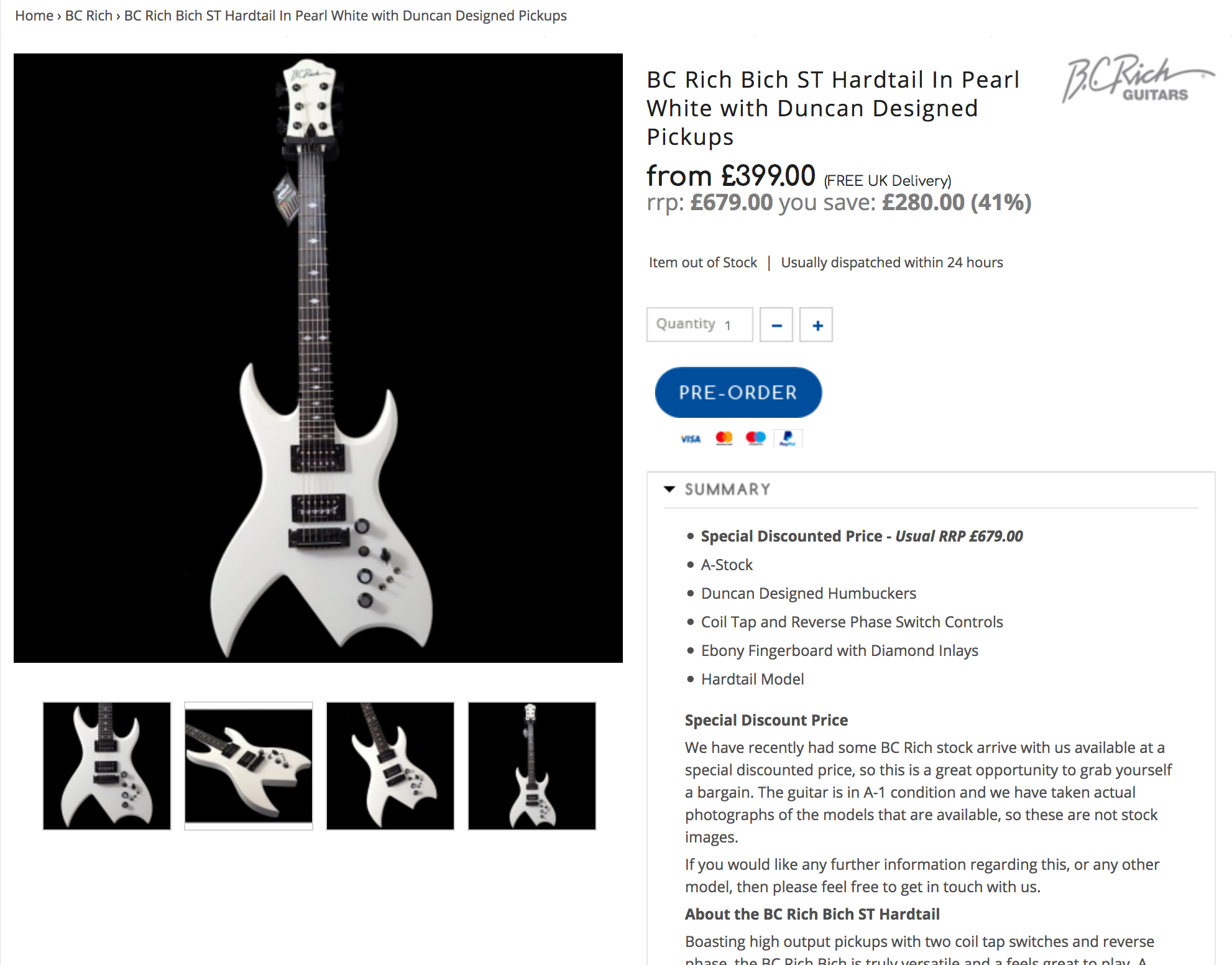Decrease quantity with the minus button

tap(776, 325)
